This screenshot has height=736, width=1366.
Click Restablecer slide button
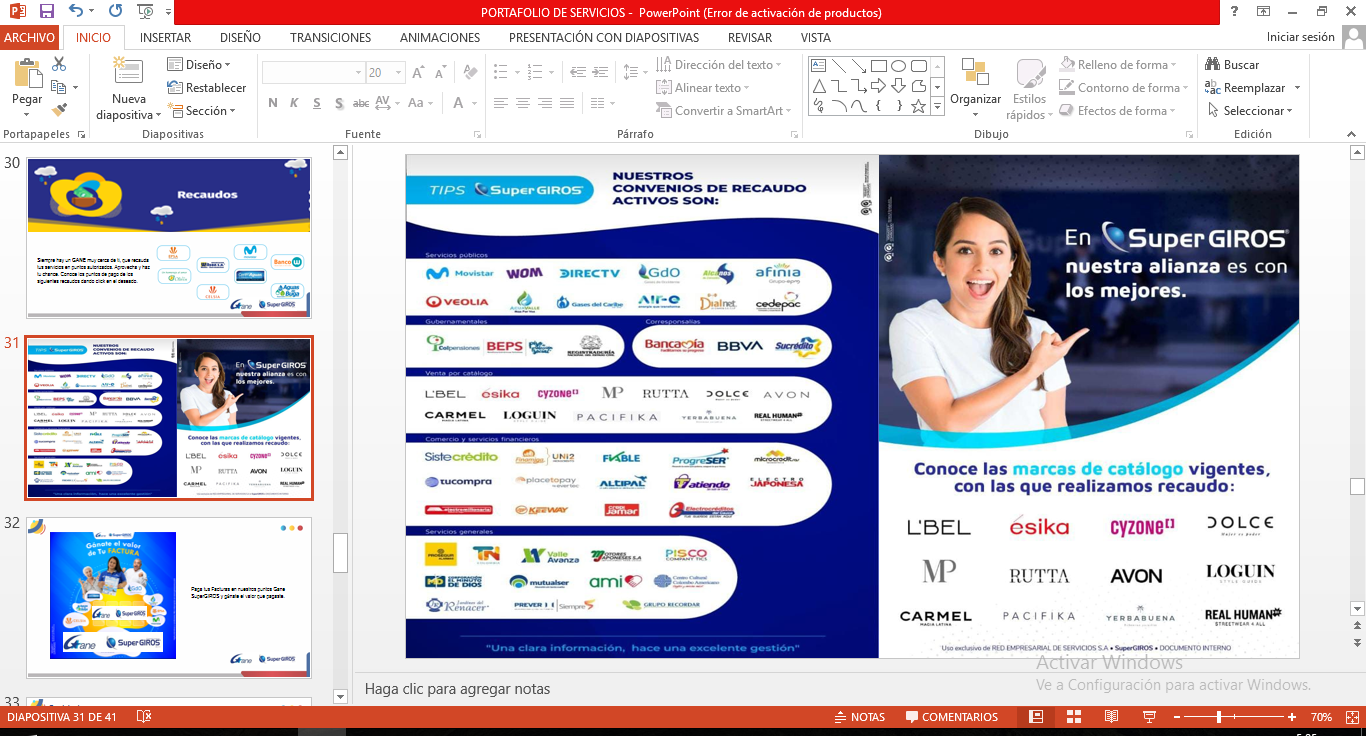coord(206,88)
